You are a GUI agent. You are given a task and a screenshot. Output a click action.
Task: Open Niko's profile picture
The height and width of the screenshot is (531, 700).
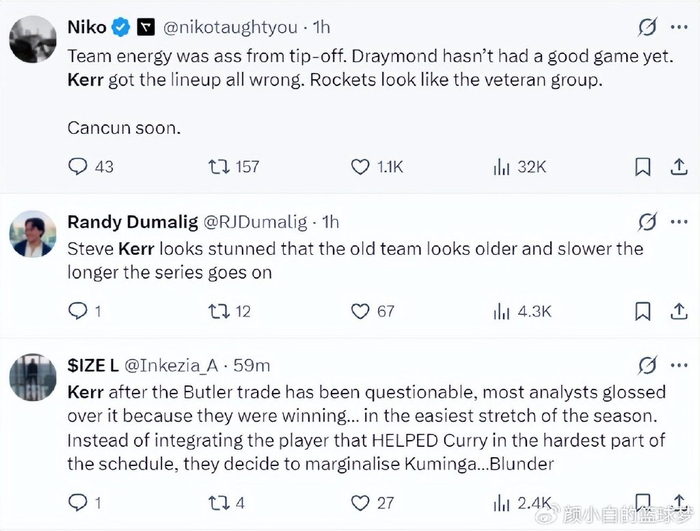[32, 40]
